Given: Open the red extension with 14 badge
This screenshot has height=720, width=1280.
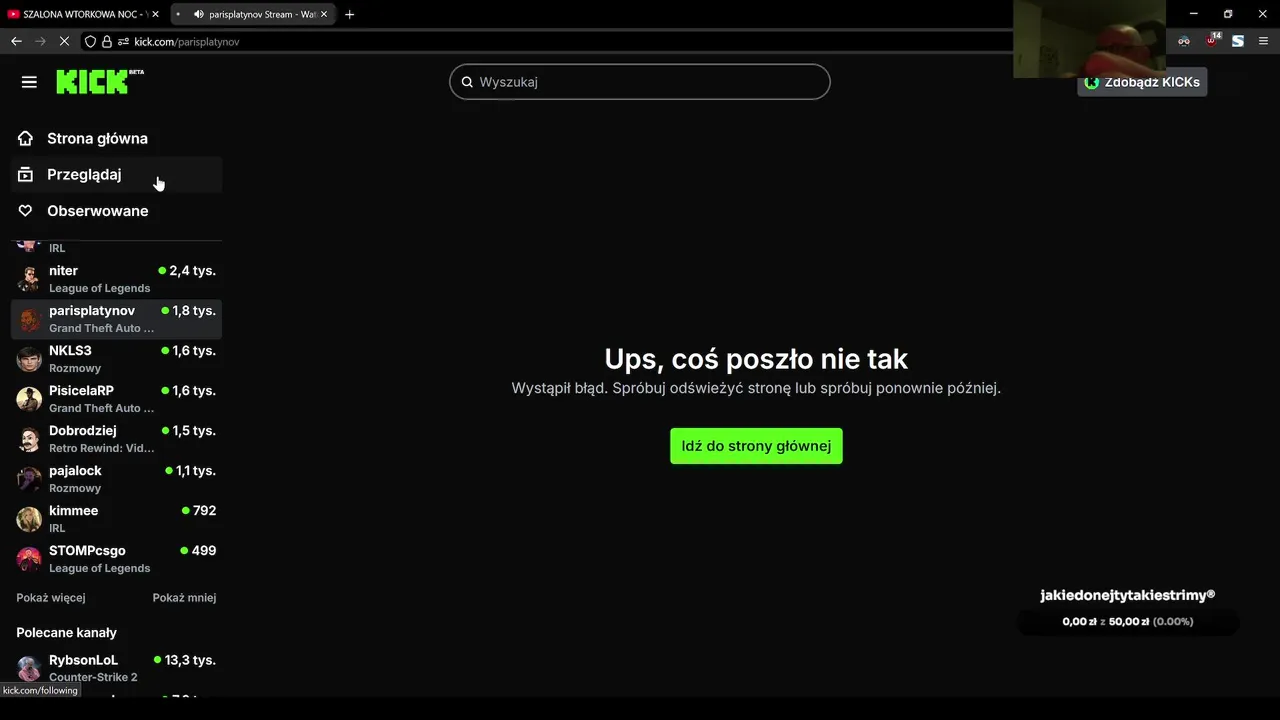Looking at the screenshot, I should pos(1212,41).
